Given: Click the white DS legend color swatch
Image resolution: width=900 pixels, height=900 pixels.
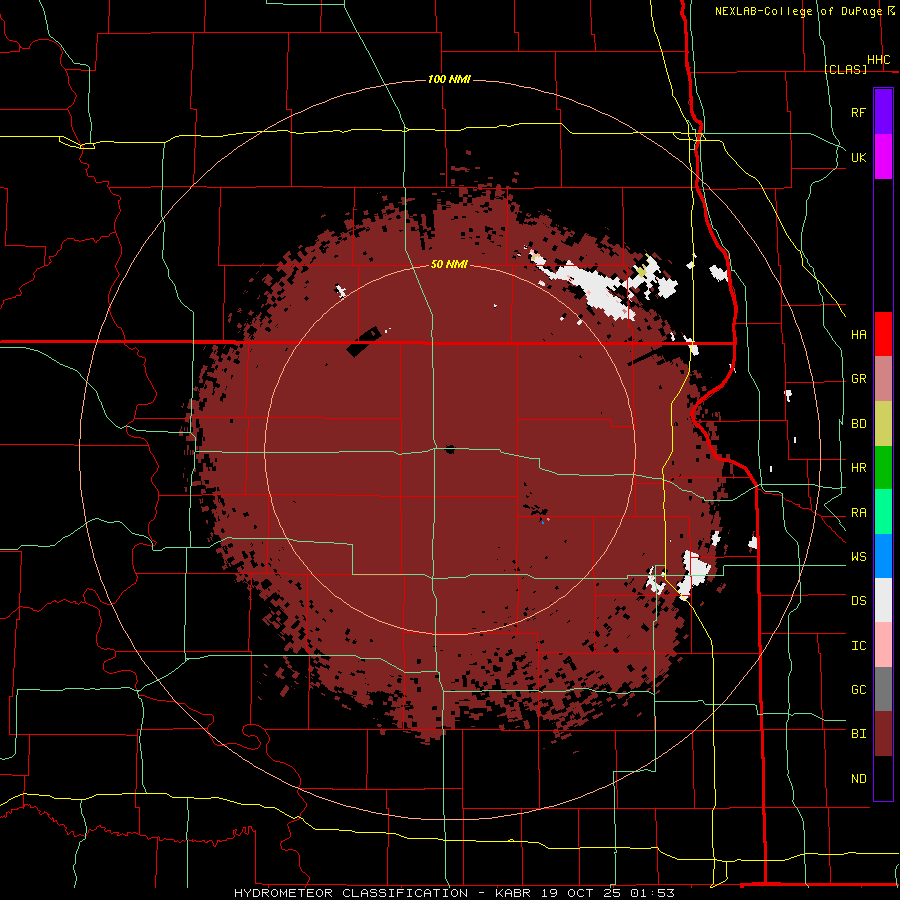Looking at the screenshot, I should tap(883, 600).
